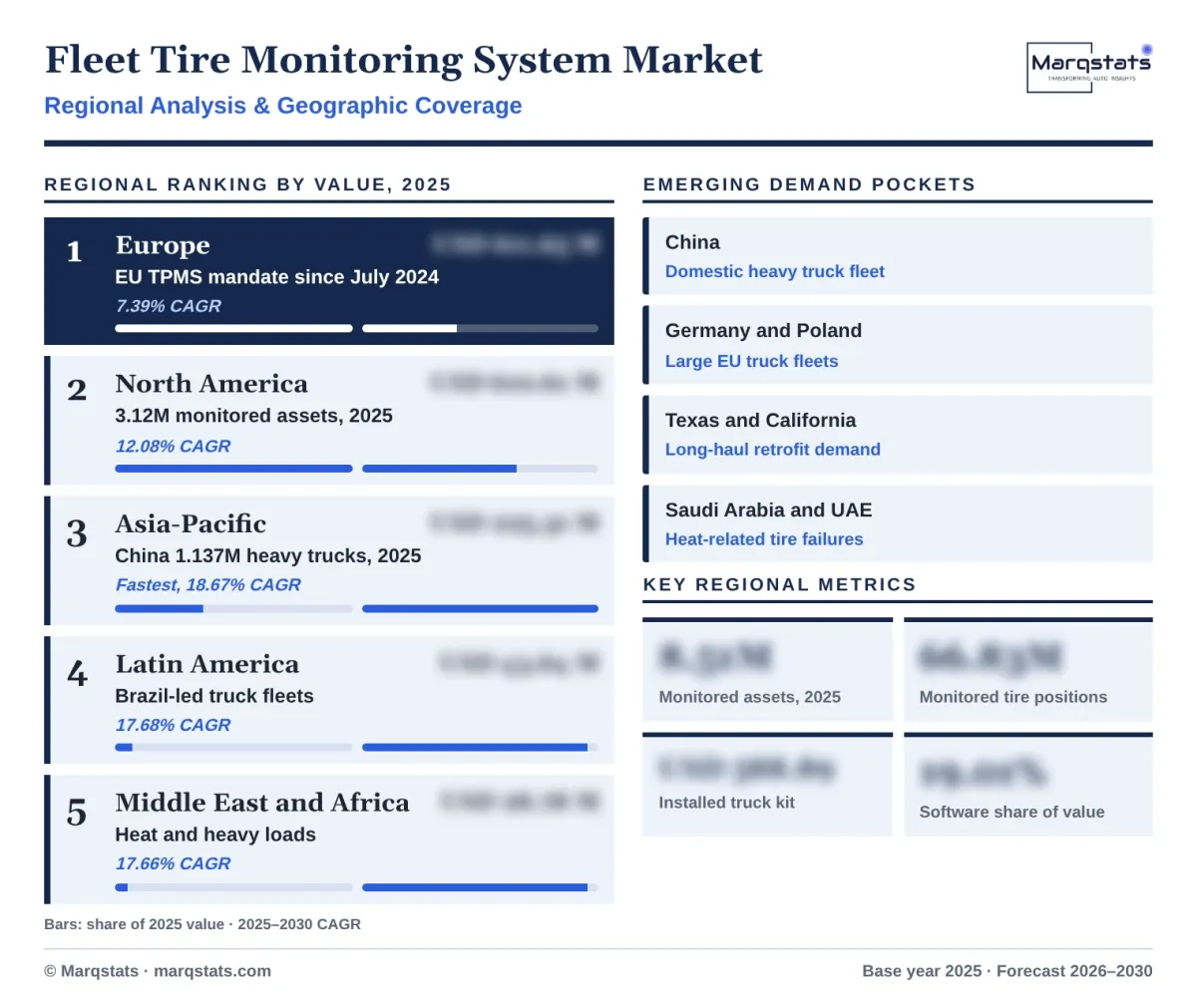
Task: Select the North America heading
Action: (x=211, y=384)
